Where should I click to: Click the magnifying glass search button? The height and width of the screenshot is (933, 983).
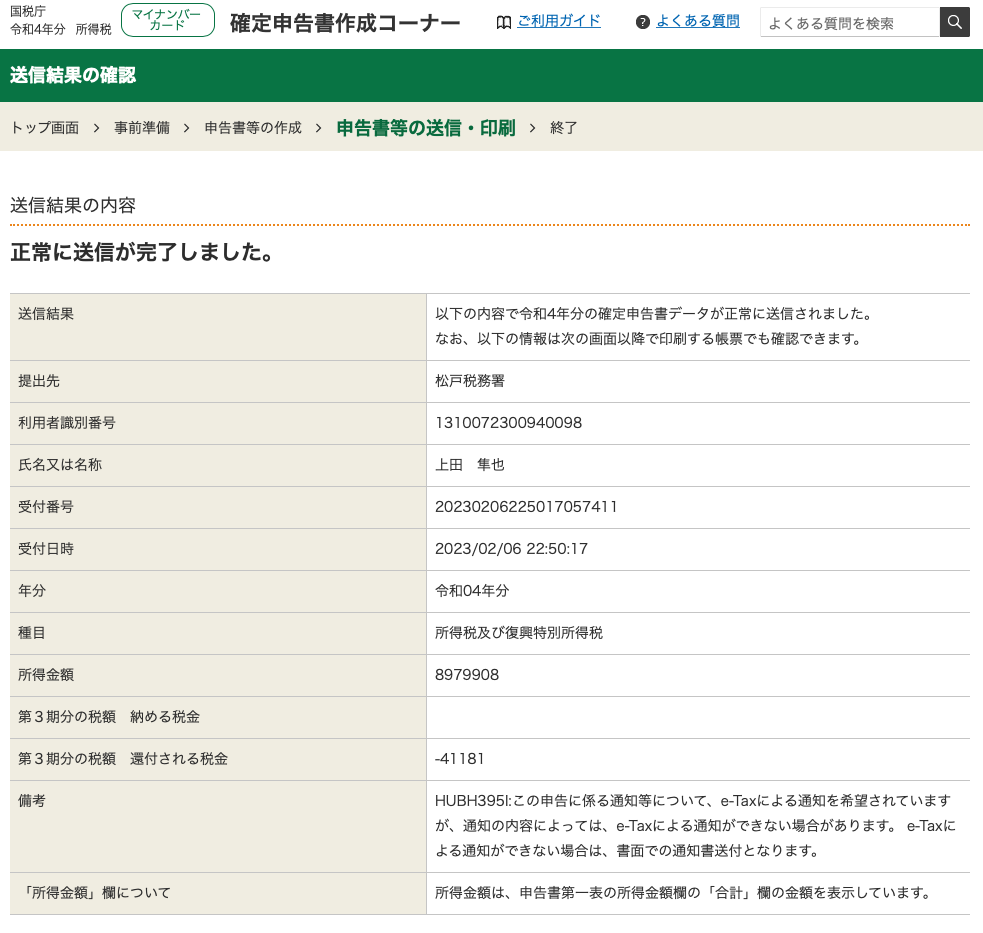tap(954, 22)
